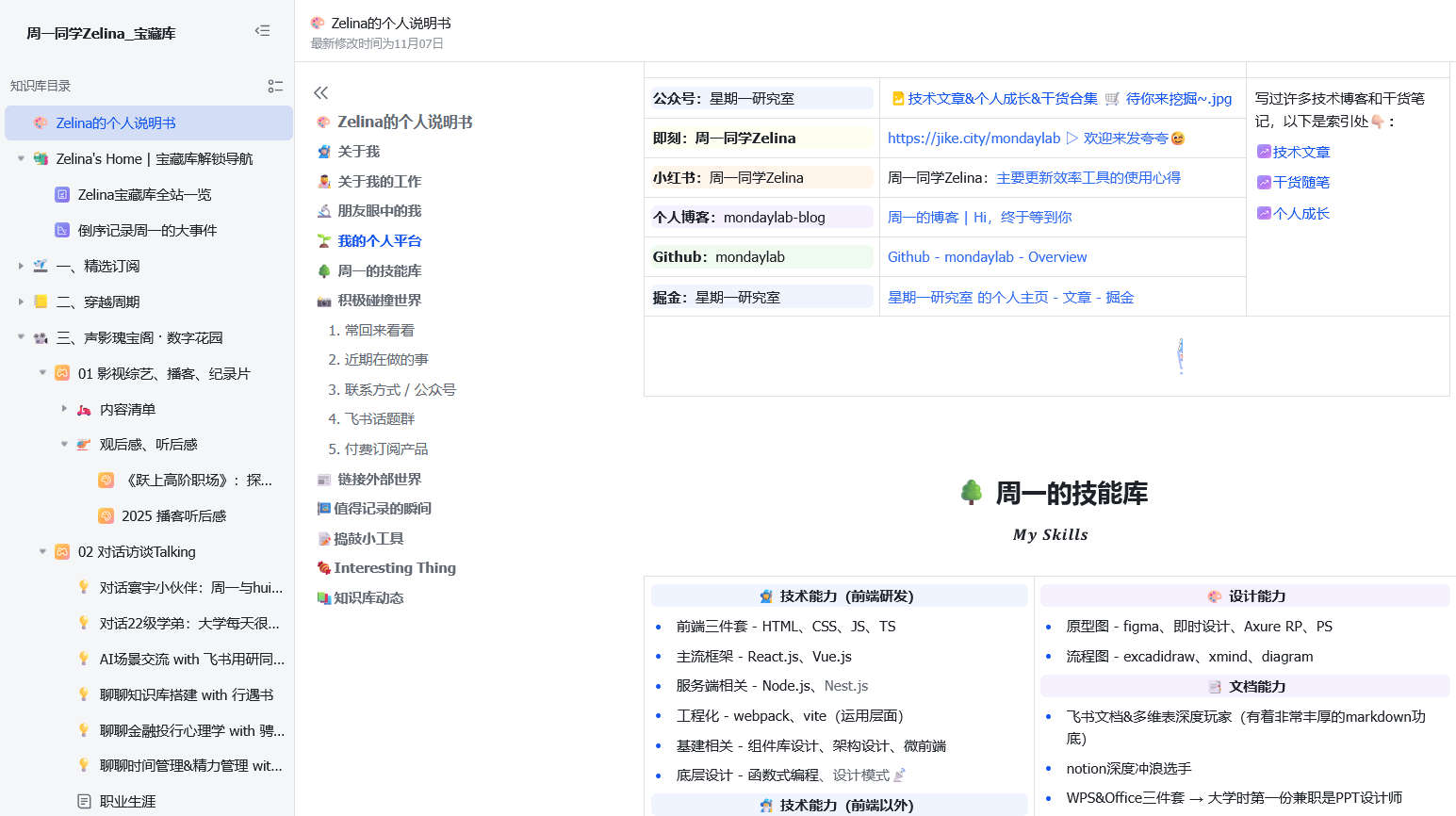Jump to 朋友眼中的我 outline entry
1456x816 pixels.
pos(379,211)
